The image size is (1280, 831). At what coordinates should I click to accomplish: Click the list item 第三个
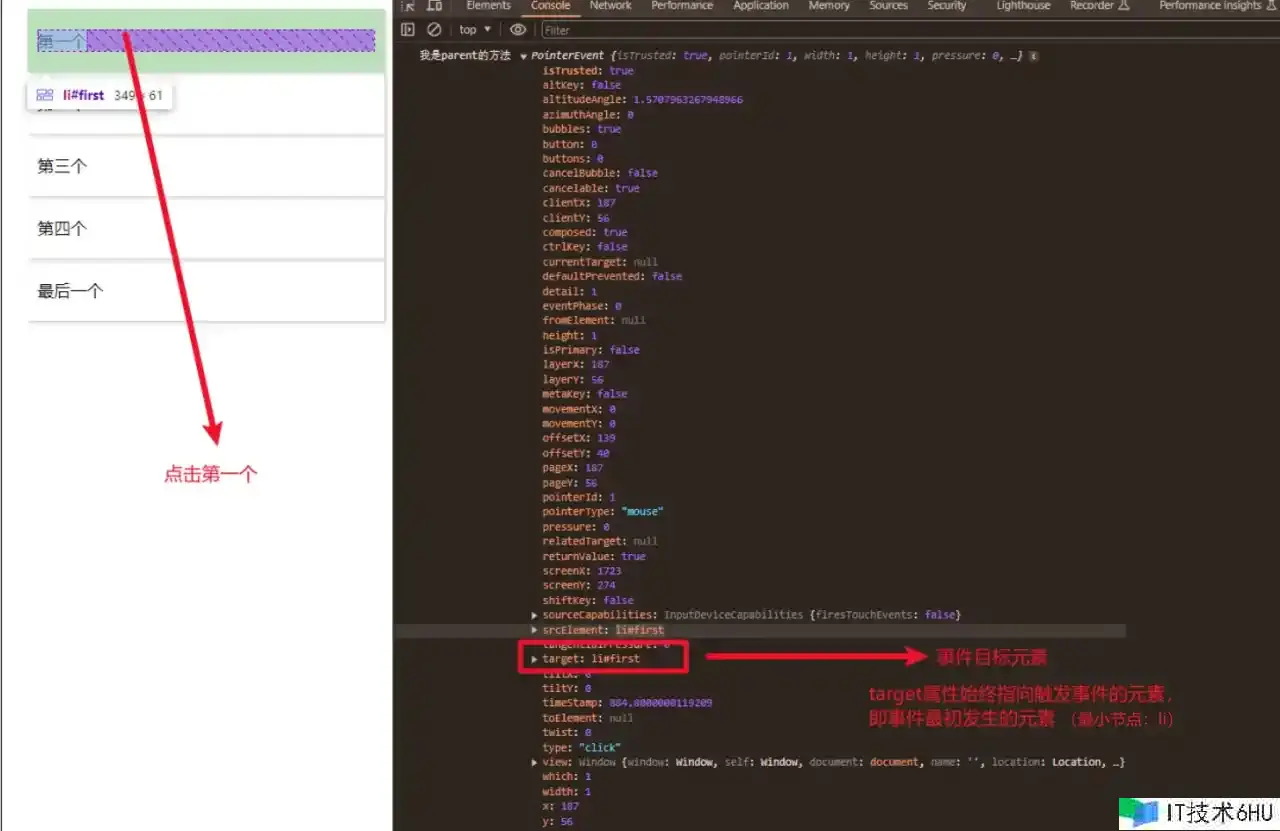tap(206, 167)
